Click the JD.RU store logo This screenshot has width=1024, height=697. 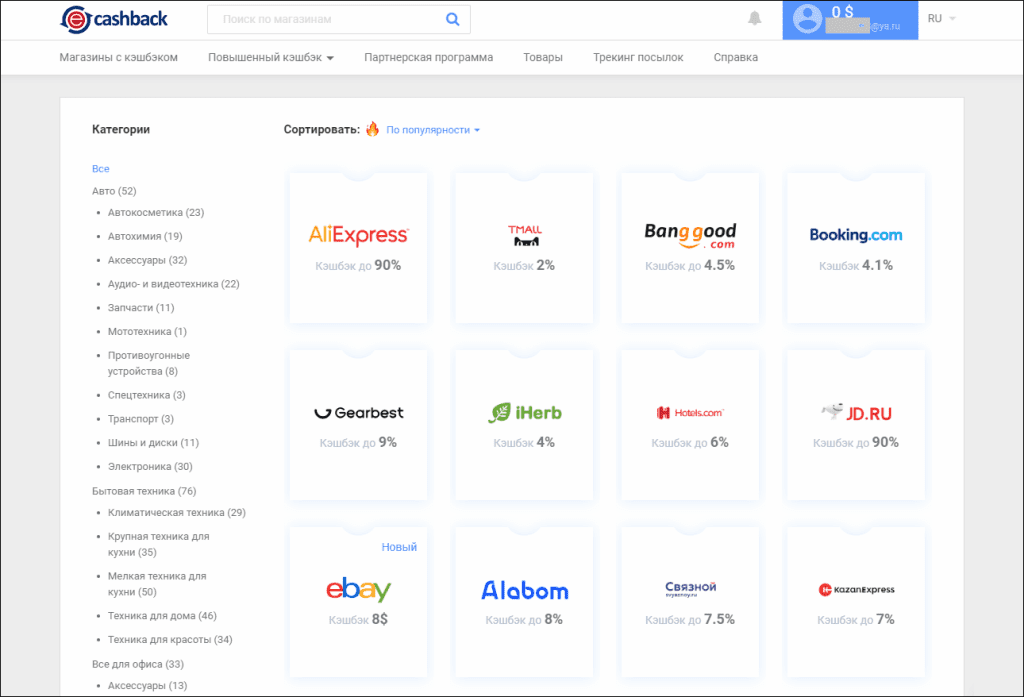pos(855,412)
